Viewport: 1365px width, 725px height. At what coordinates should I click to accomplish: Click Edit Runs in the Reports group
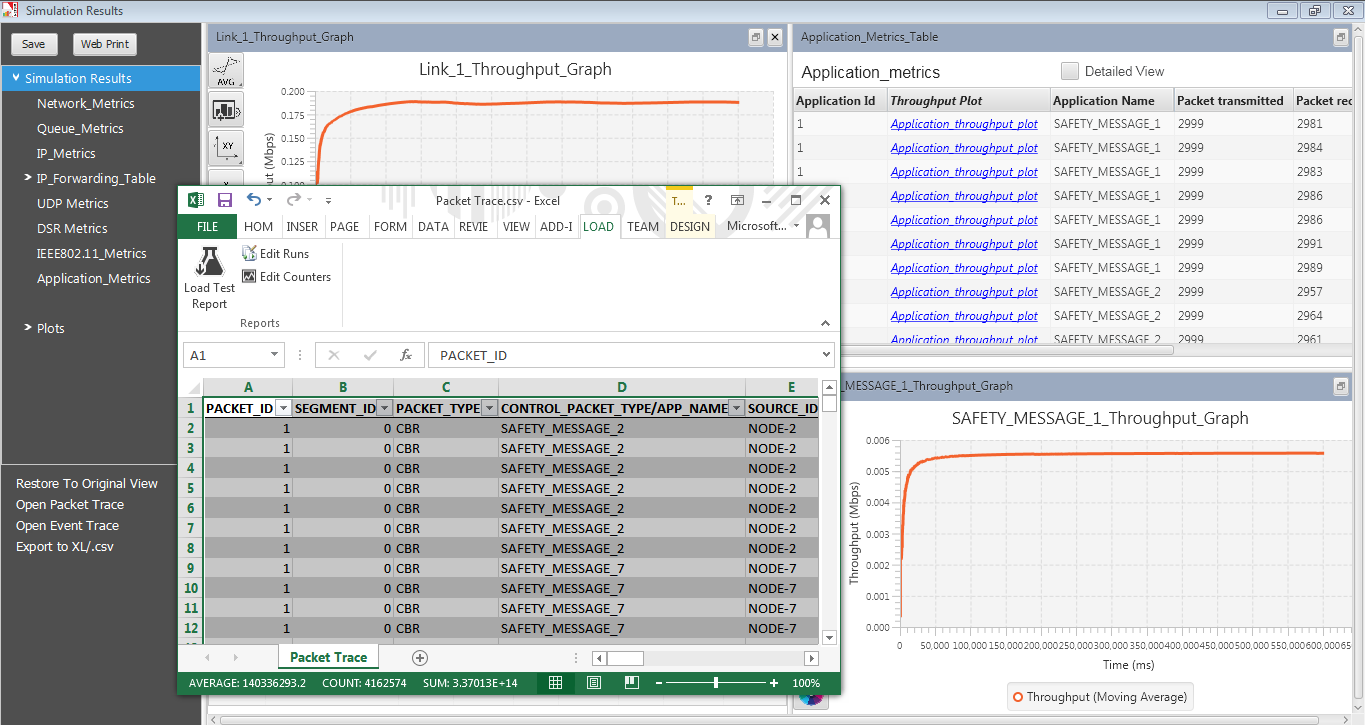point(275,254)
